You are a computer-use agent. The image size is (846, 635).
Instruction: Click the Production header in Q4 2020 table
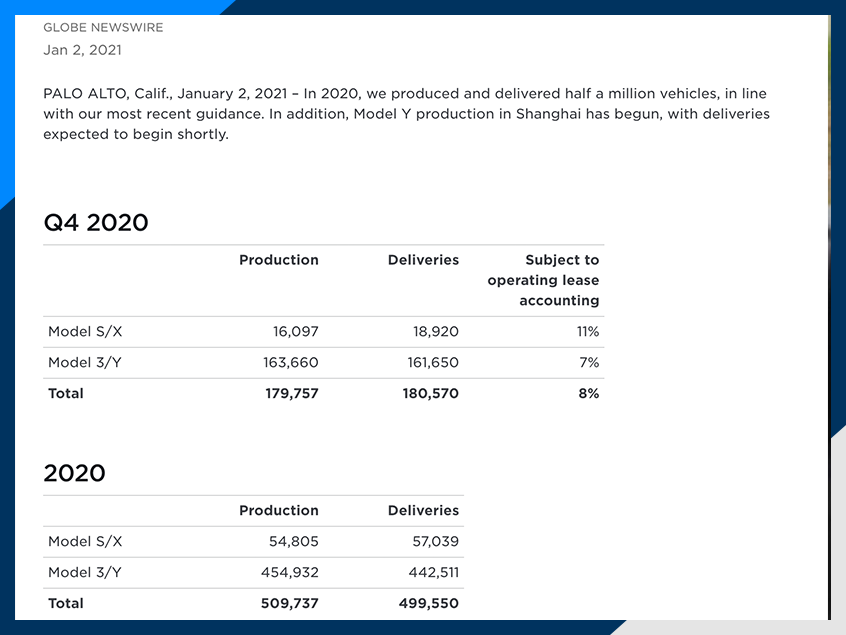(279, 260)
